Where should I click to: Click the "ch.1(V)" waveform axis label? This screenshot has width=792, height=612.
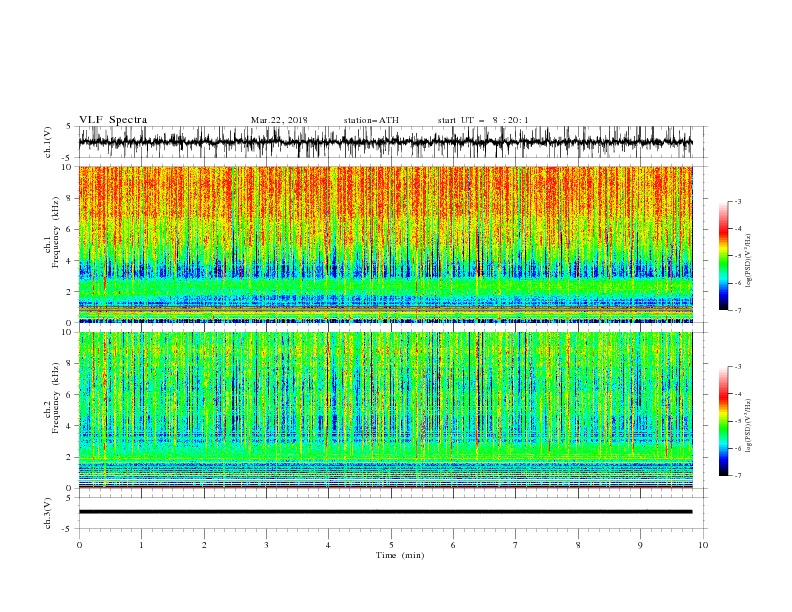click(x=48, y=142)
